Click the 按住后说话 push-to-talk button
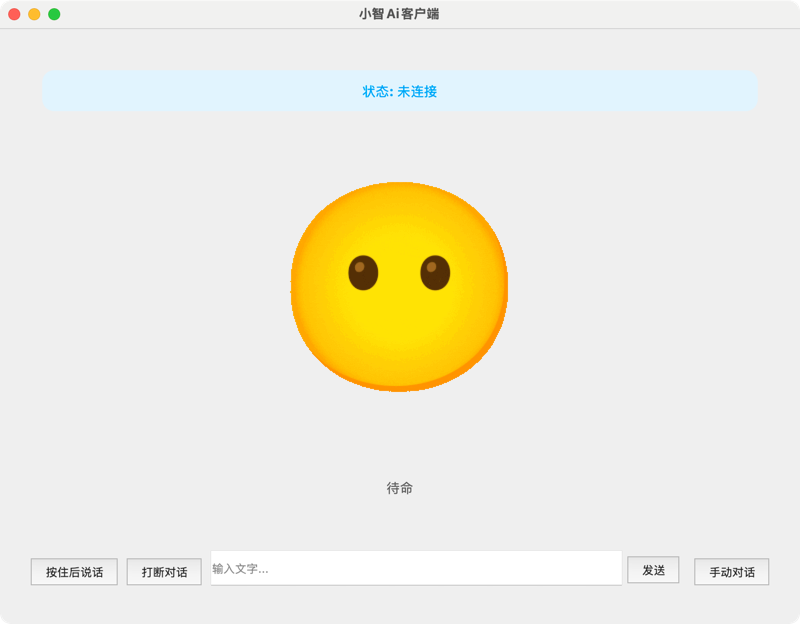800x624 pixels. tap(74, 571)
